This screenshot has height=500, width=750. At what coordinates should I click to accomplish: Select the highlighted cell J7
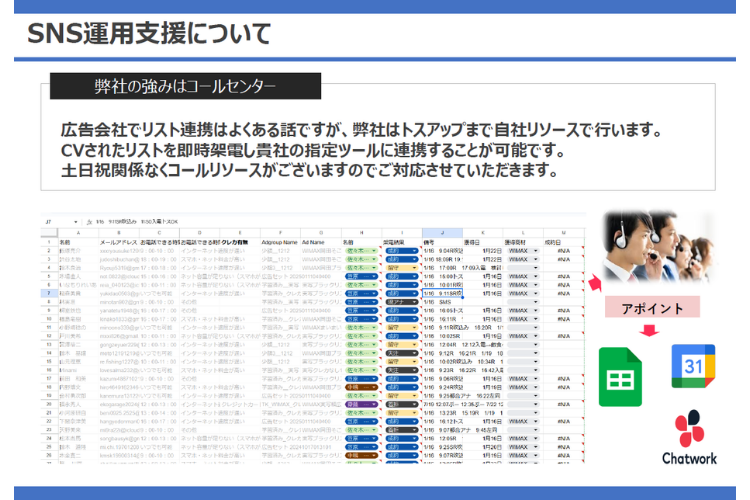[x=441, y=294]
